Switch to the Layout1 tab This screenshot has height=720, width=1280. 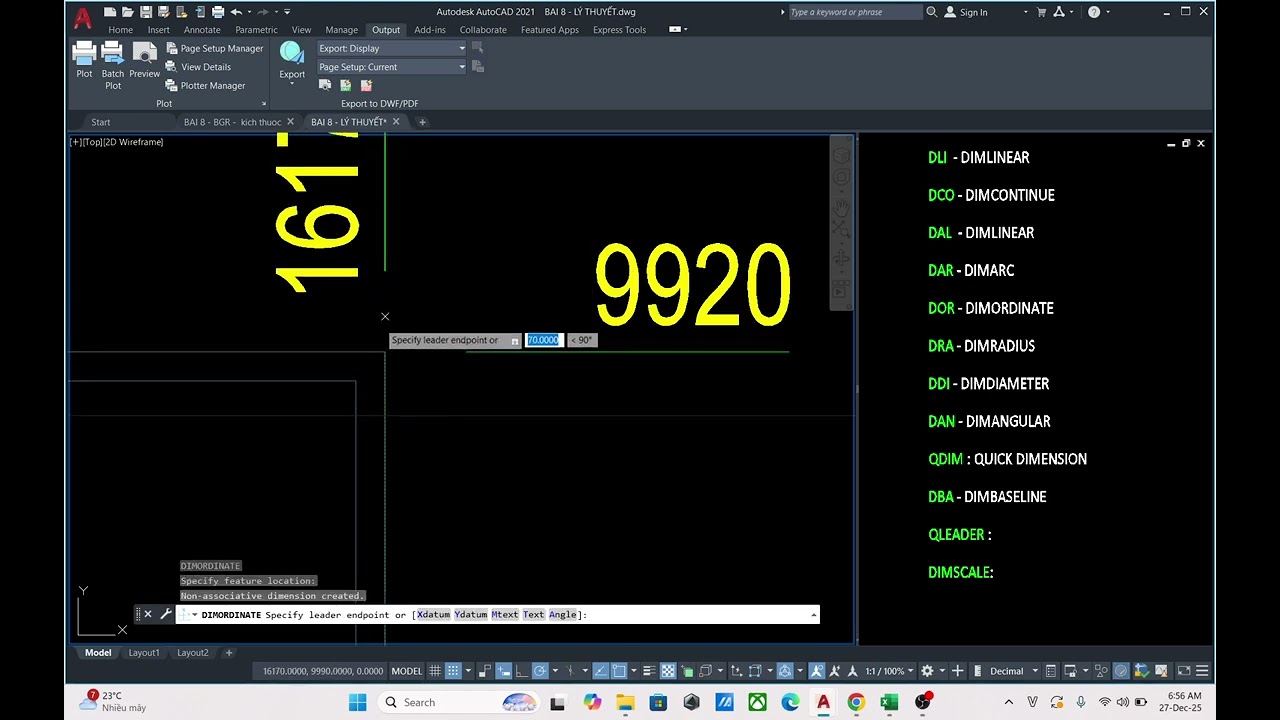pos(144,653)
